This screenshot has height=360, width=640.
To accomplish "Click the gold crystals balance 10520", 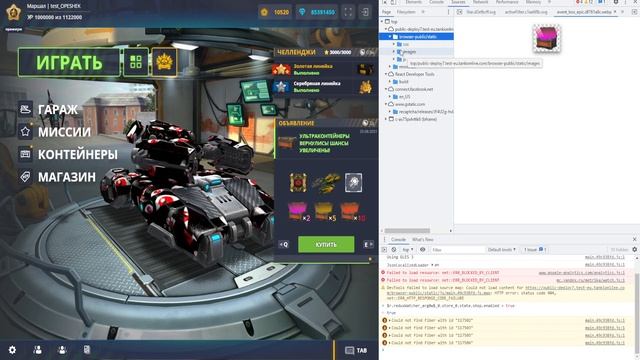I will tap(275, 12).
